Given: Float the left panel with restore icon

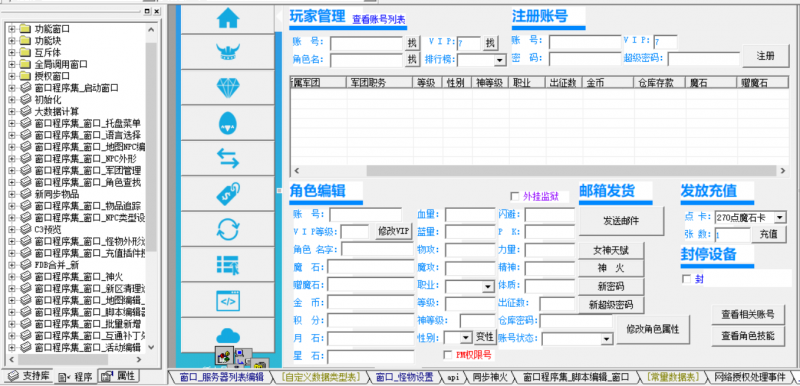Looking at the screenshot, I should point(147,11).
